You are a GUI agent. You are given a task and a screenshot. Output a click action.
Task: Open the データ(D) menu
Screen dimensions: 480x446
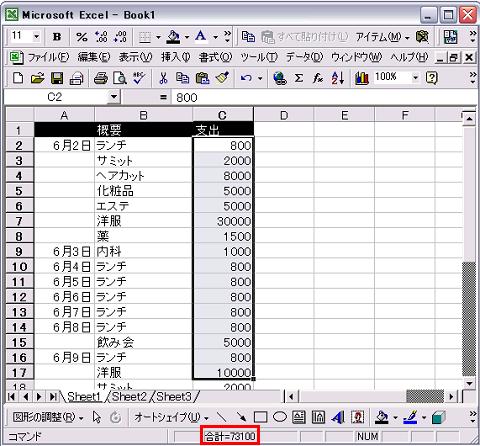pyautogui.click(x=304, y=57)
